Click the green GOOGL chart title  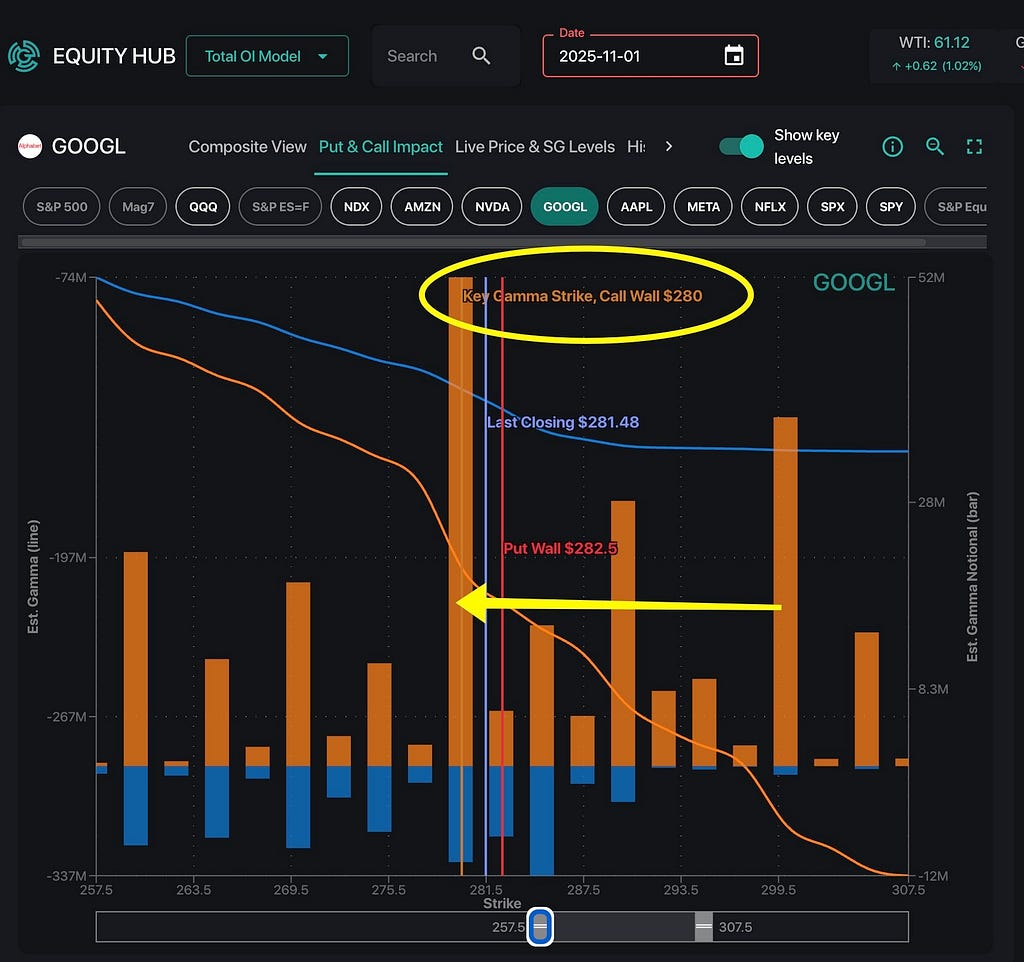(x=854, y=282)
